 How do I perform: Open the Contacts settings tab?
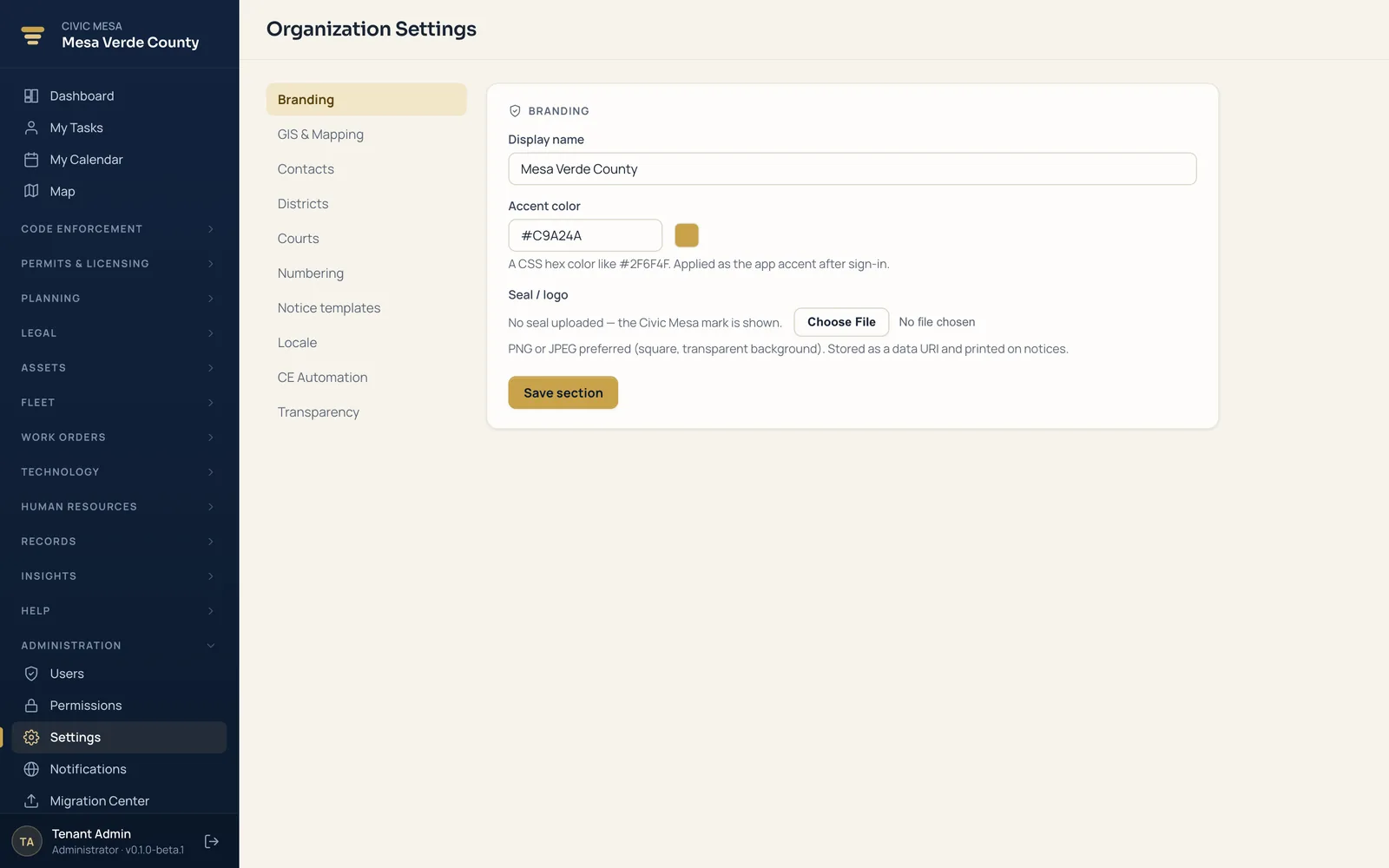point(366,169)
